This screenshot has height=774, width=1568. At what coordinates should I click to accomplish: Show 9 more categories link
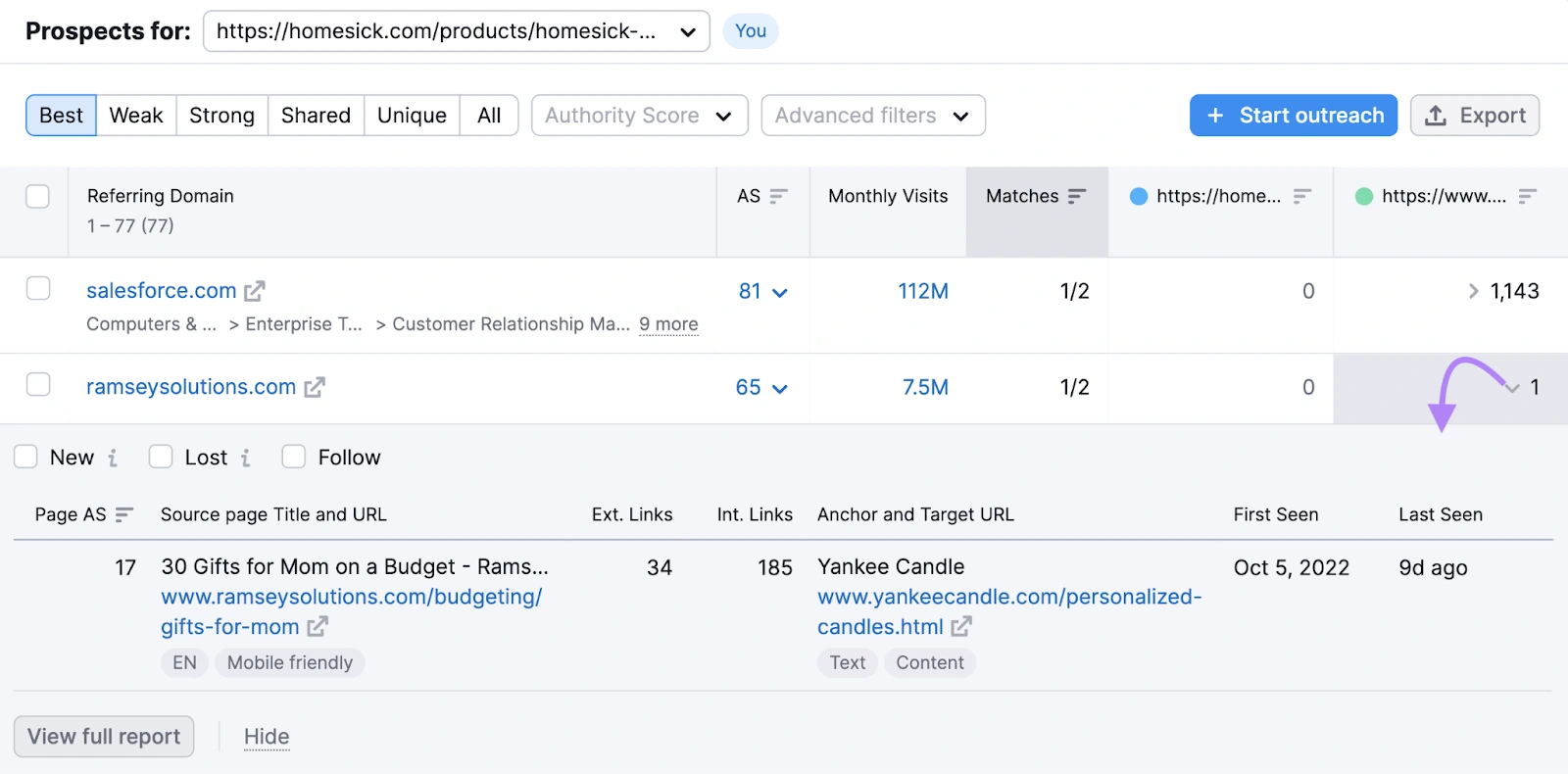(668, 324)
